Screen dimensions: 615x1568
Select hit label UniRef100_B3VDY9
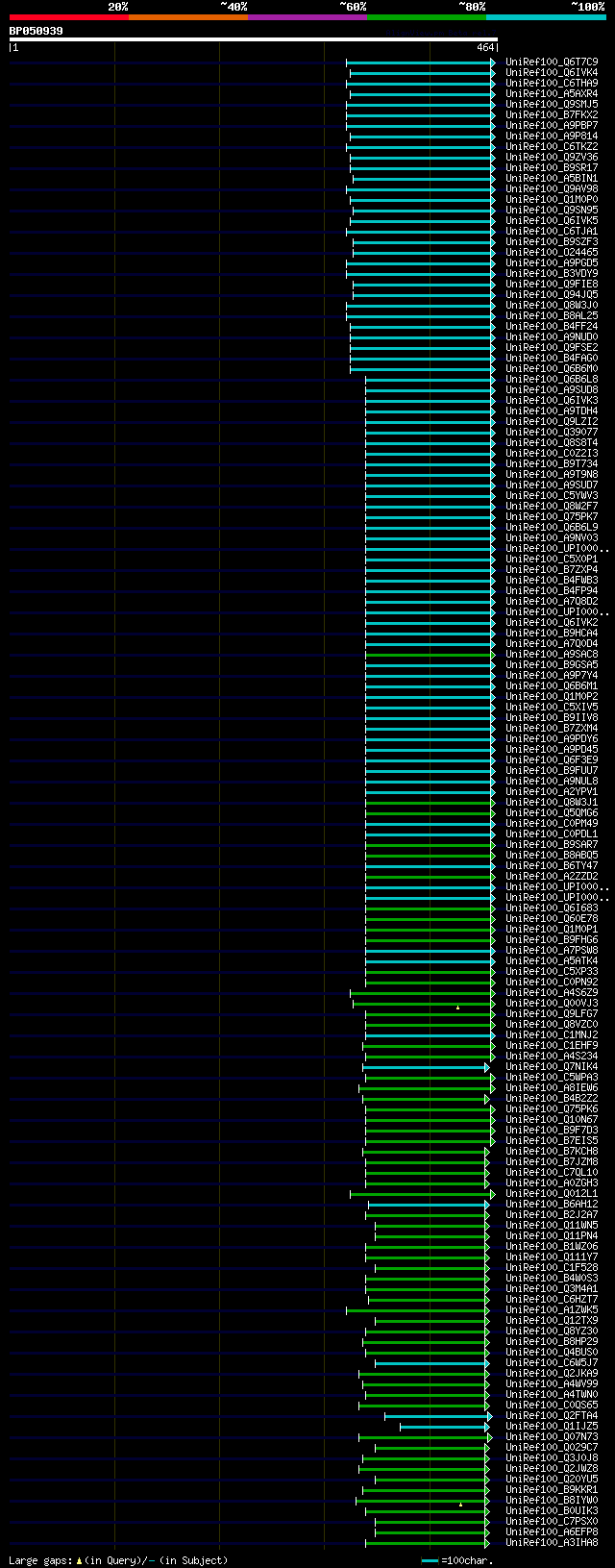coord(552,273)
